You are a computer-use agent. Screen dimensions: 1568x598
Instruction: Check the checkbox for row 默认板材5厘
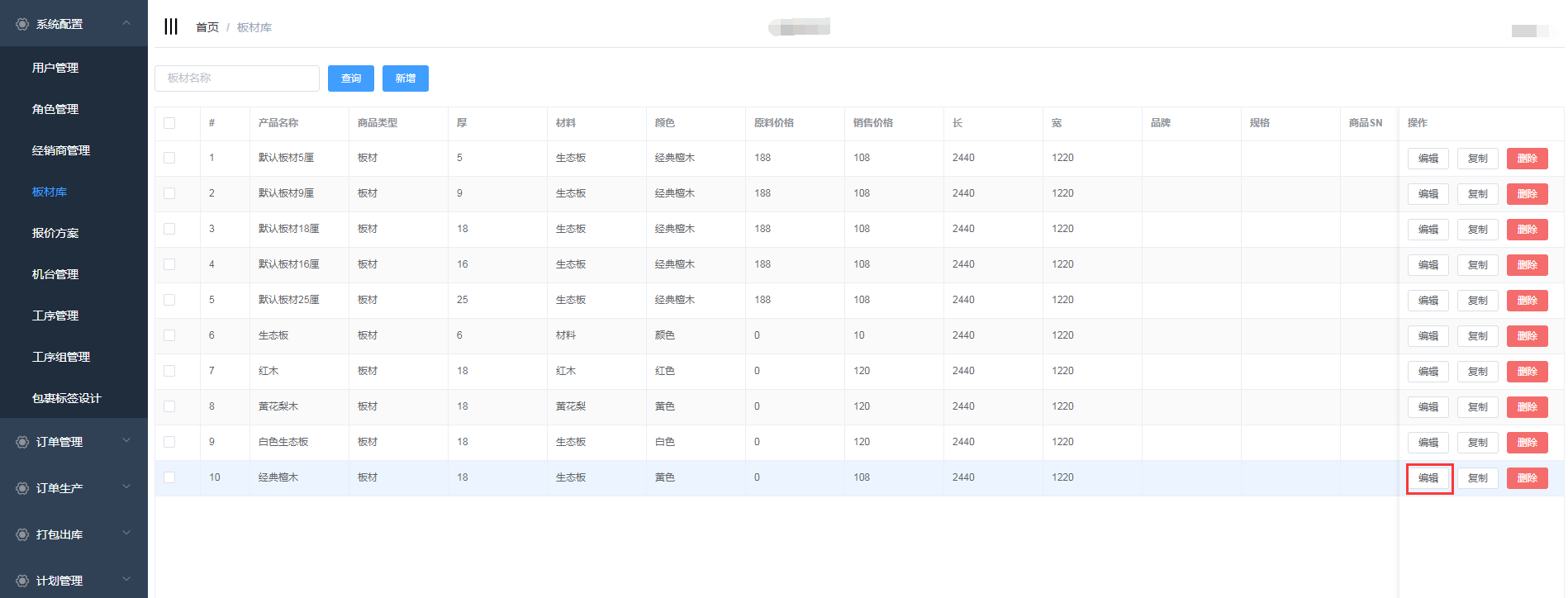coord(169,158)
